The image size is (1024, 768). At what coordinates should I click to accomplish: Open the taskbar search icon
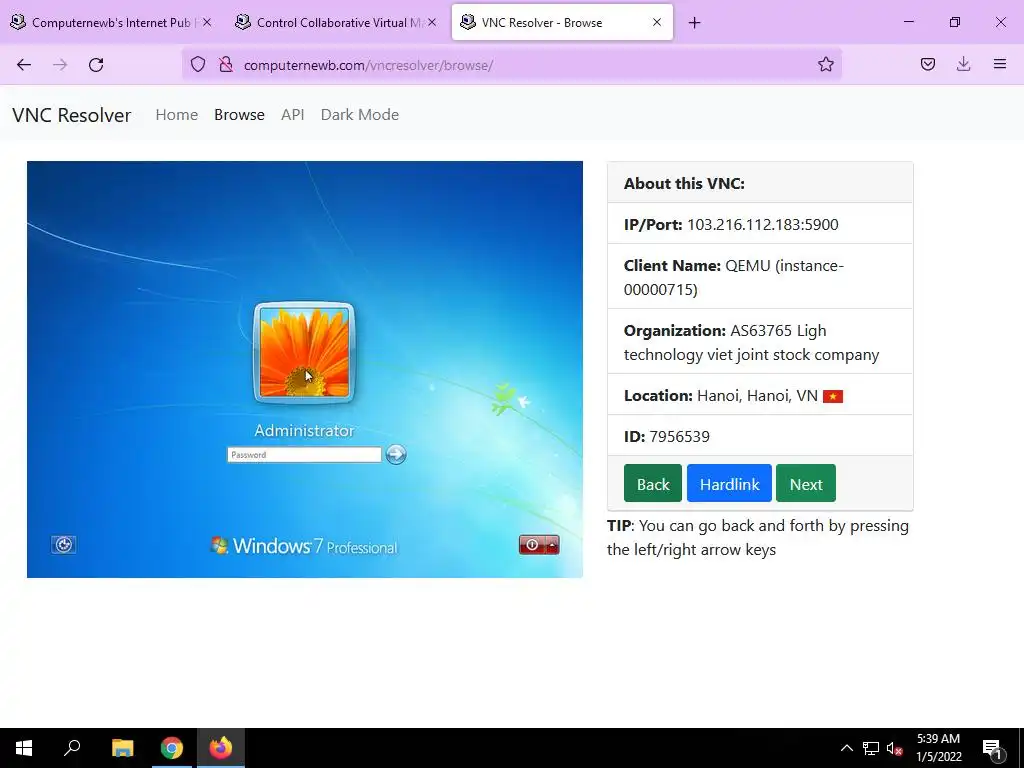(72, 748)
